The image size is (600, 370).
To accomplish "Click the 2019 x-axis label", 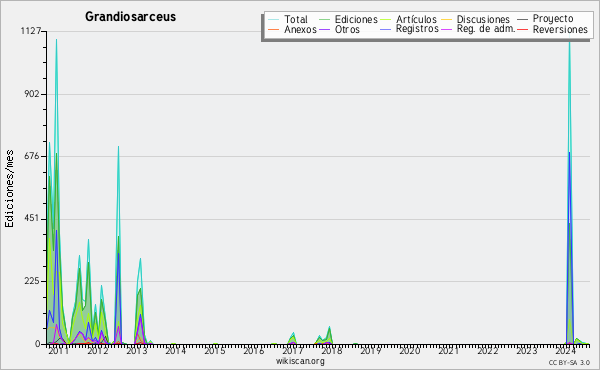I will (x=371, y=351).
